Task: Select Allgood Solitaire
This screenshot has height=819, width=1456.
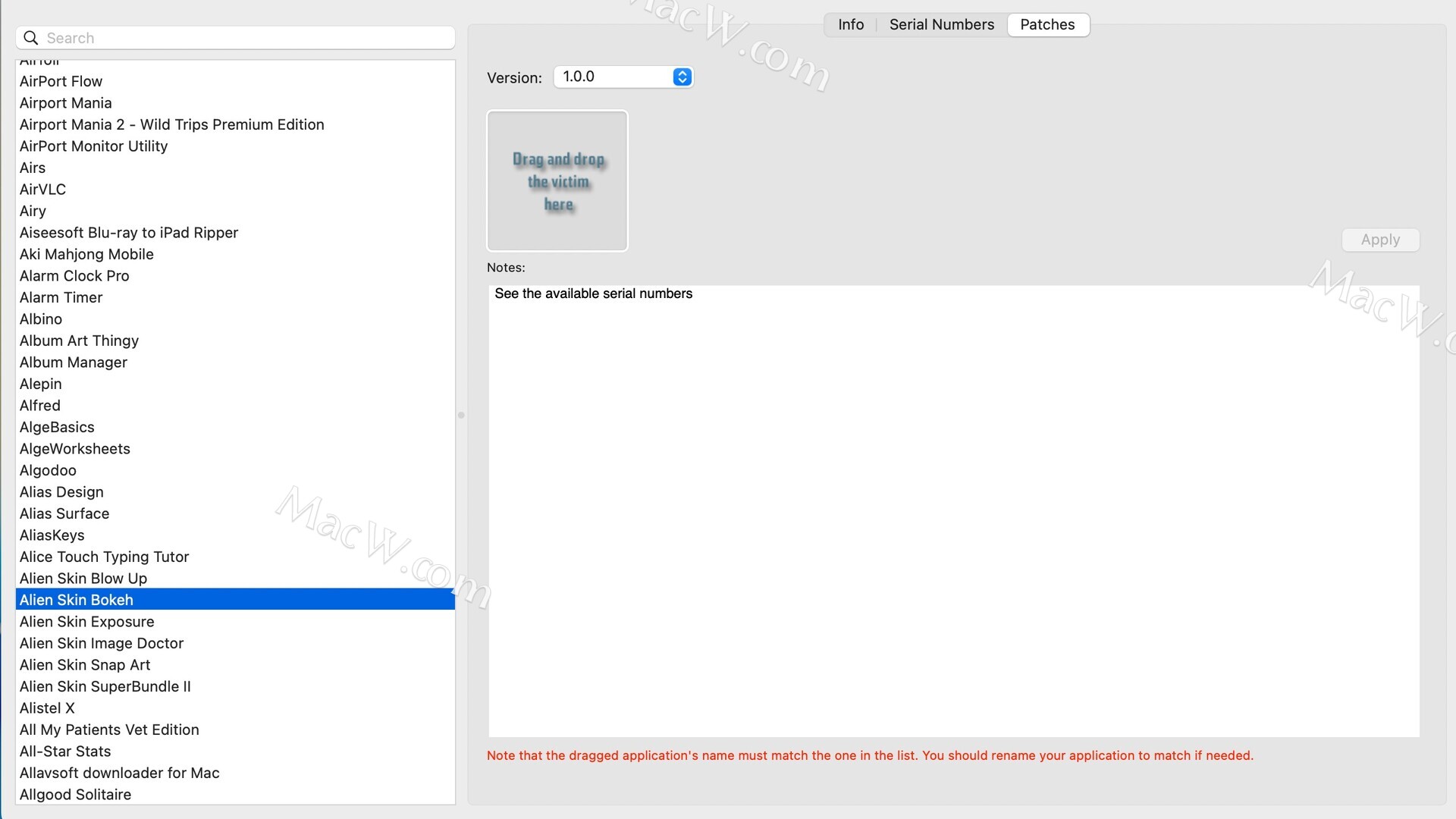Action: 235,794
